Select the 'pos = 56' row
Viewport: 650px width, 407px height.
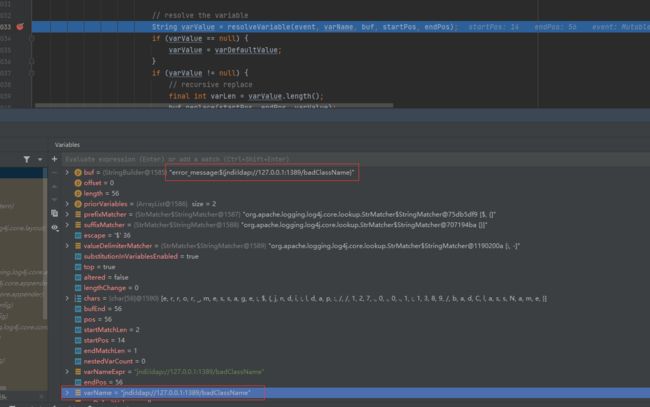click(356, 319)
